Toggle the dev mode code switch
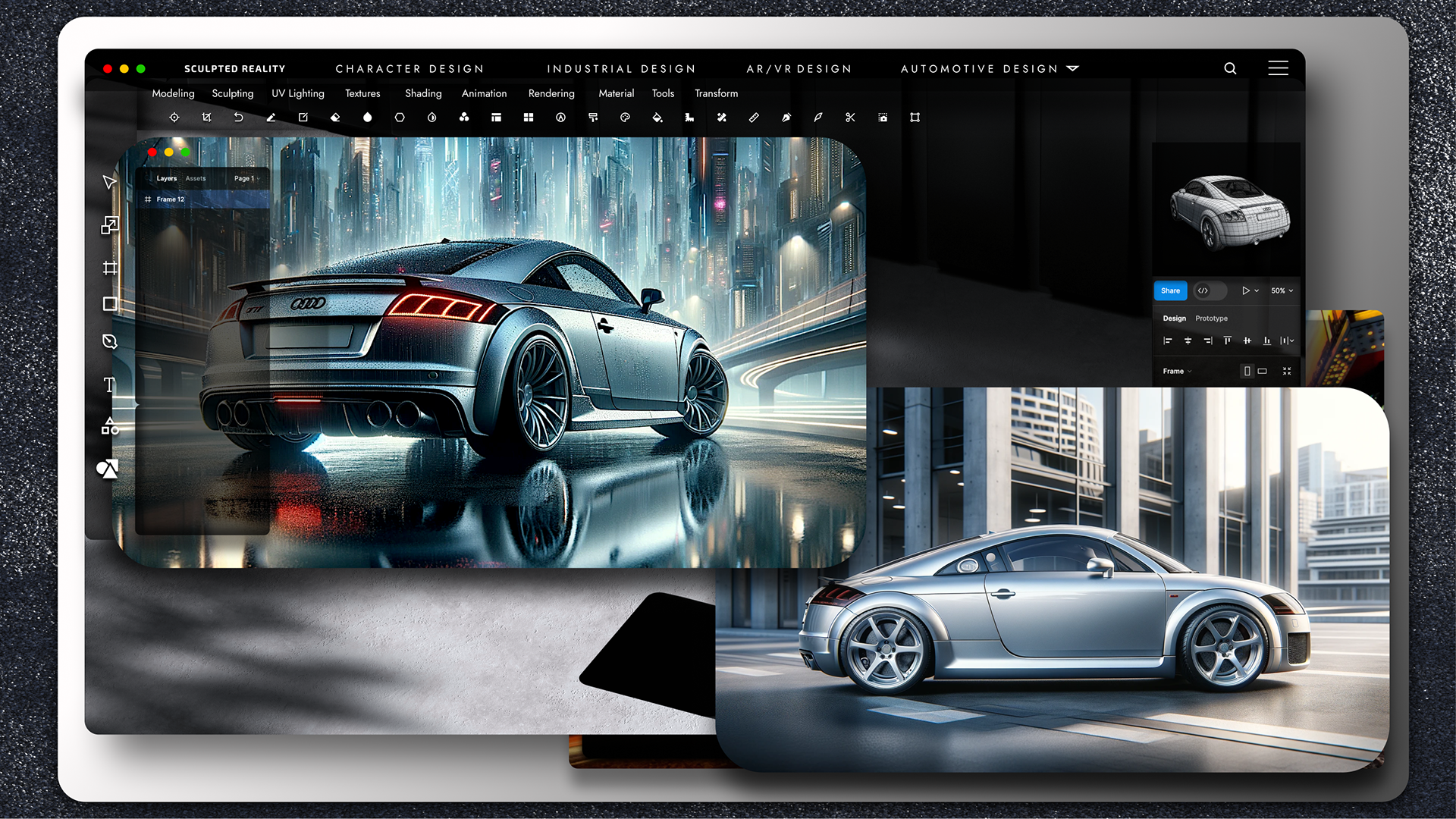The height and width of the screenshot is (819, 1456). (1210, 290)
